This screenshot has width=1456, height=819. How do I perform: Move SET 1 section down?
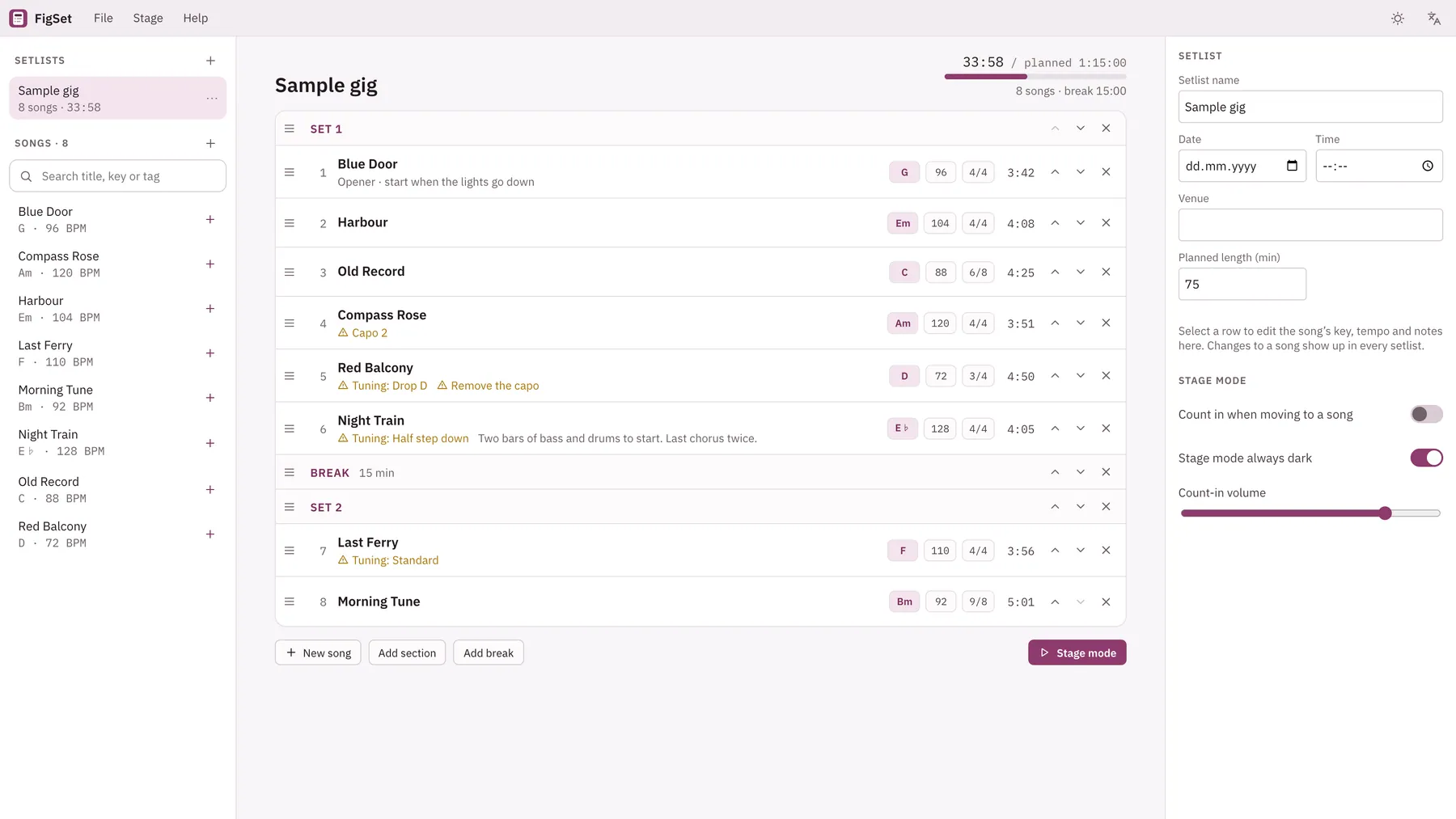pos(1080,129)
